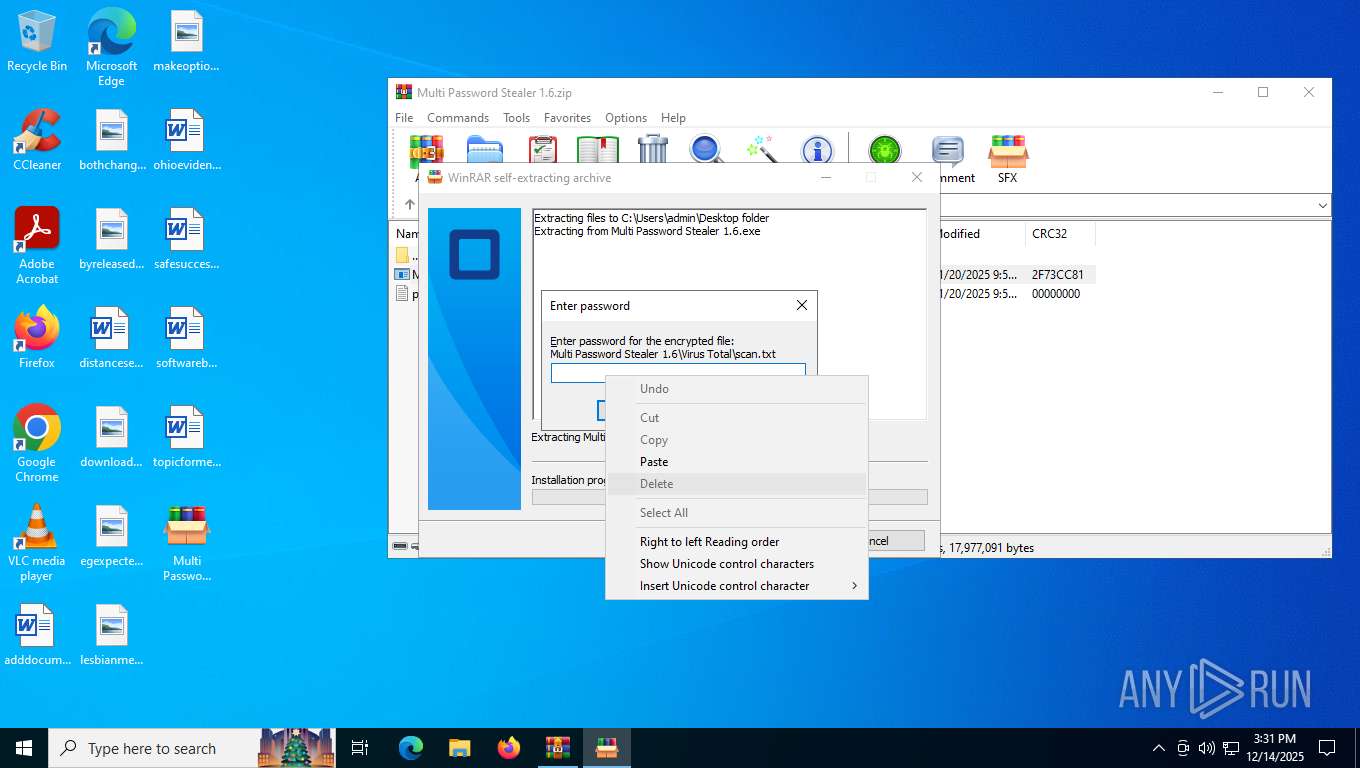Click the Add archive icon in WinRAR toolbar
This screenshot has height=768, width=1360.
pyautogui.click(x=427, y=150)
